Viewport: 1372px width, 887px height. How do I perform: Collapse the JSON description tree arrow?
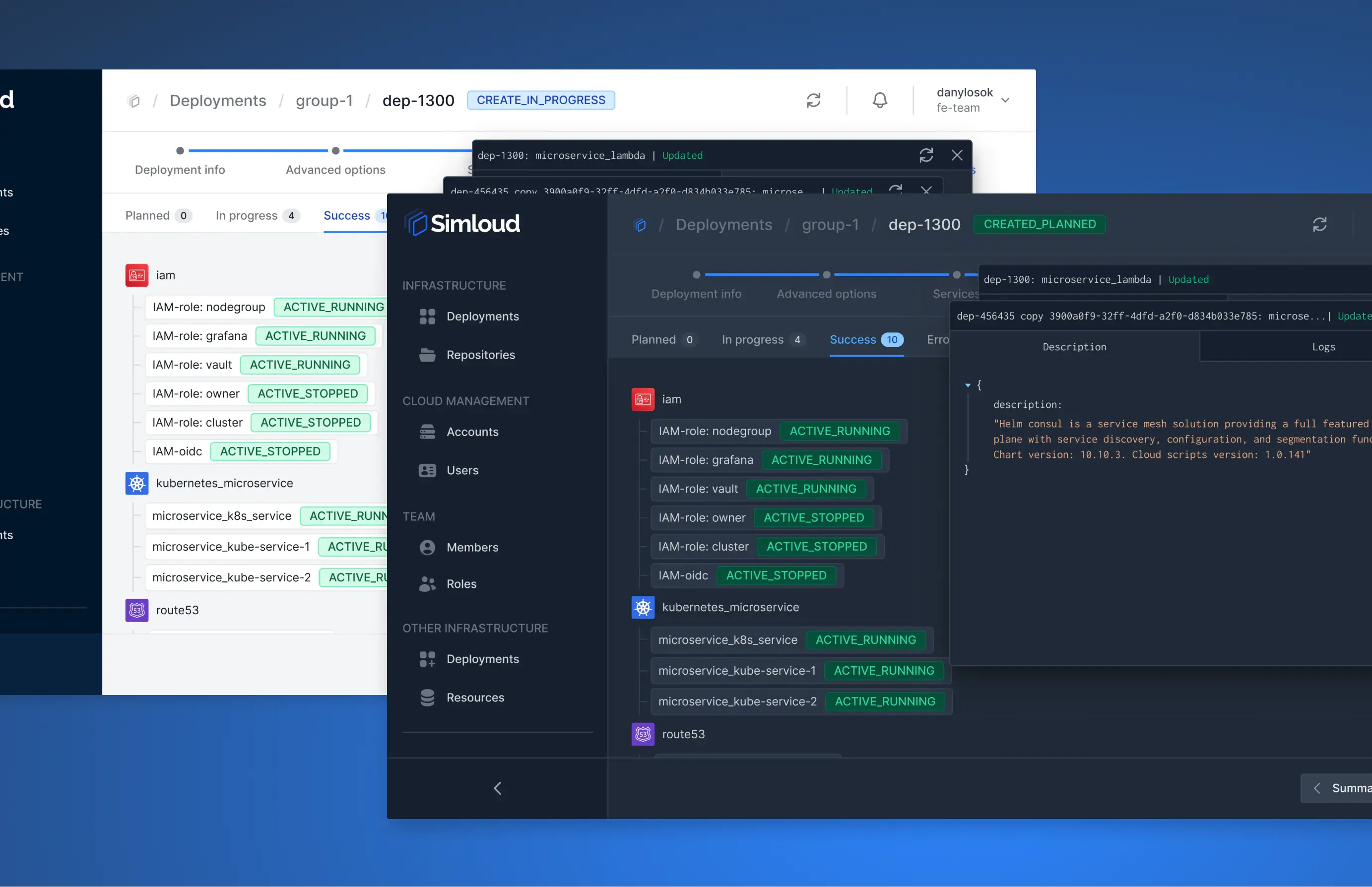968,385
